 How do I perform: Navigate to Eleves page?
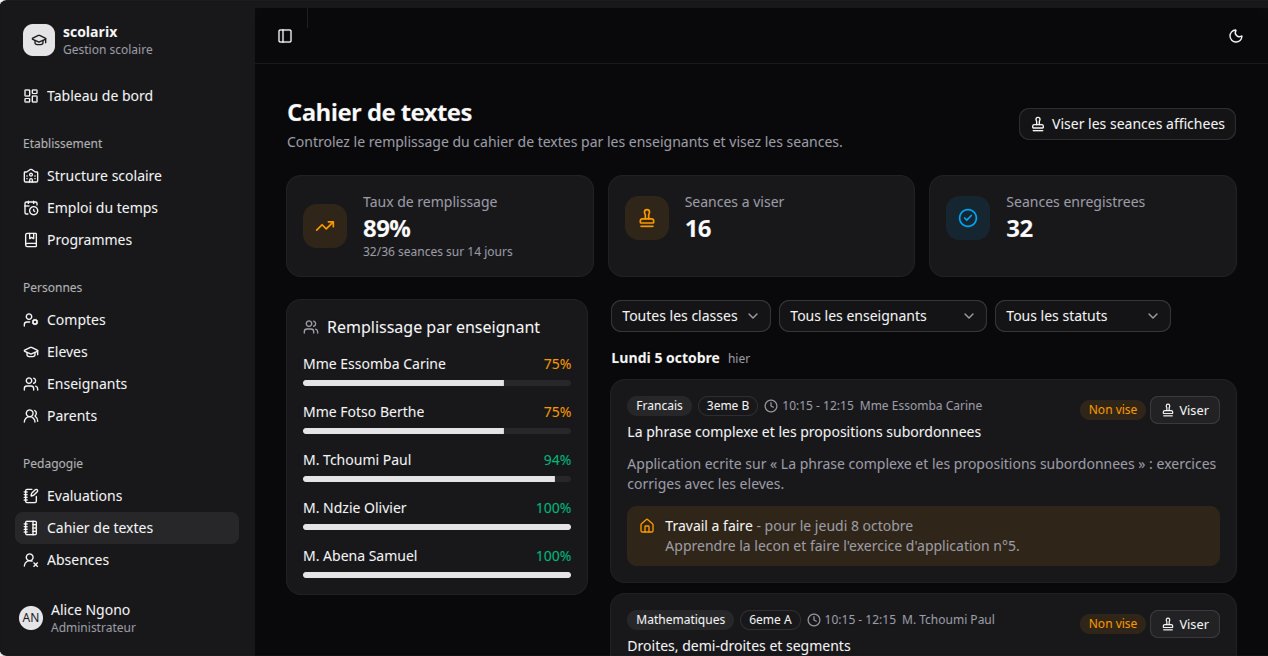(127, 352)
